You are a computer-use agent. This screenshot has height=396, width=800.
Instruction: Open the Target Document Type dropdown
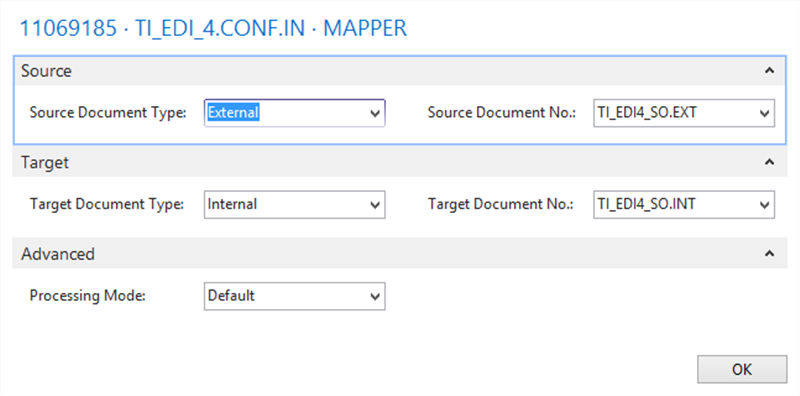(376, 205)
